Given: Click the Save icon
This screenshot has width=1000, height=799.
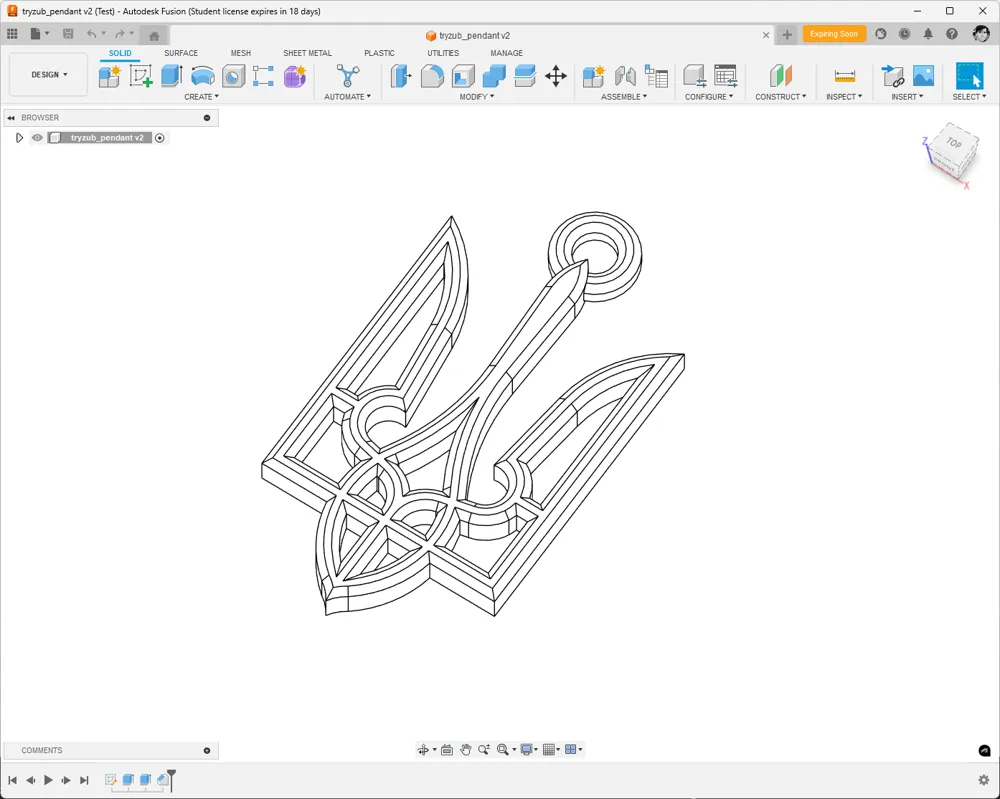Looking at the screenshot, I should tap(68, 34).
